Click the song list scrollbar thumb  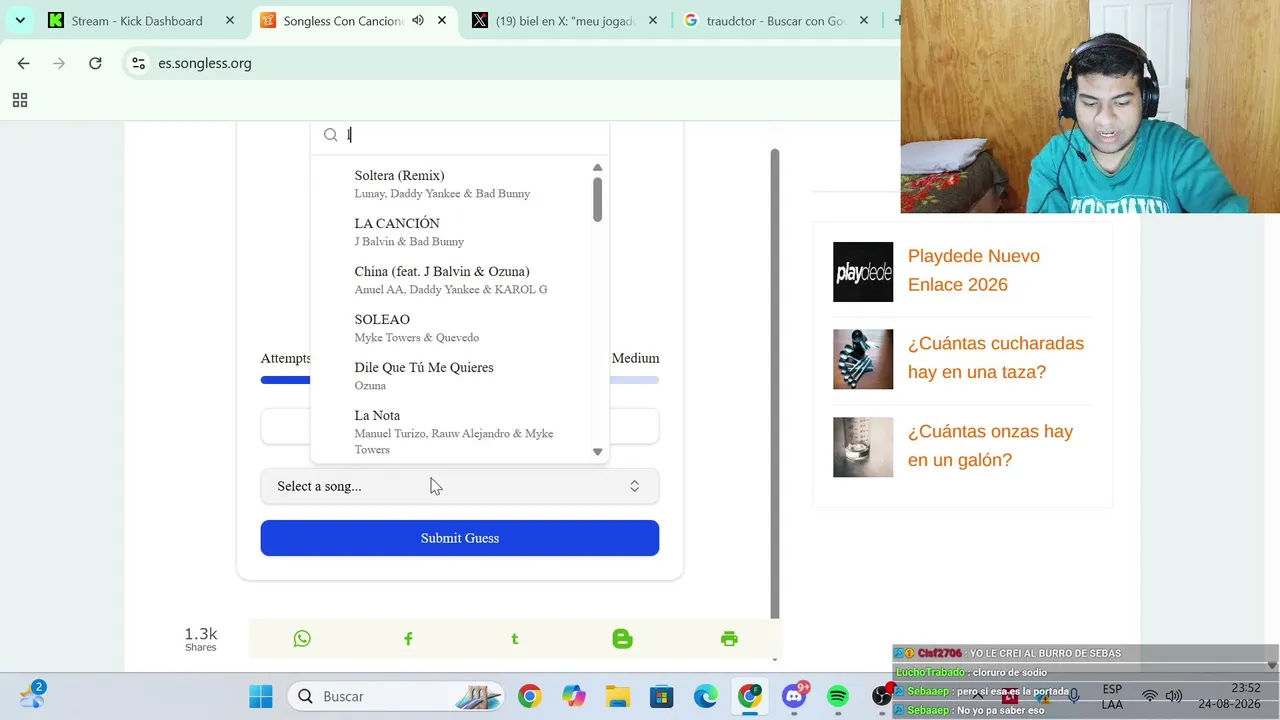click(x=597, y=199)
